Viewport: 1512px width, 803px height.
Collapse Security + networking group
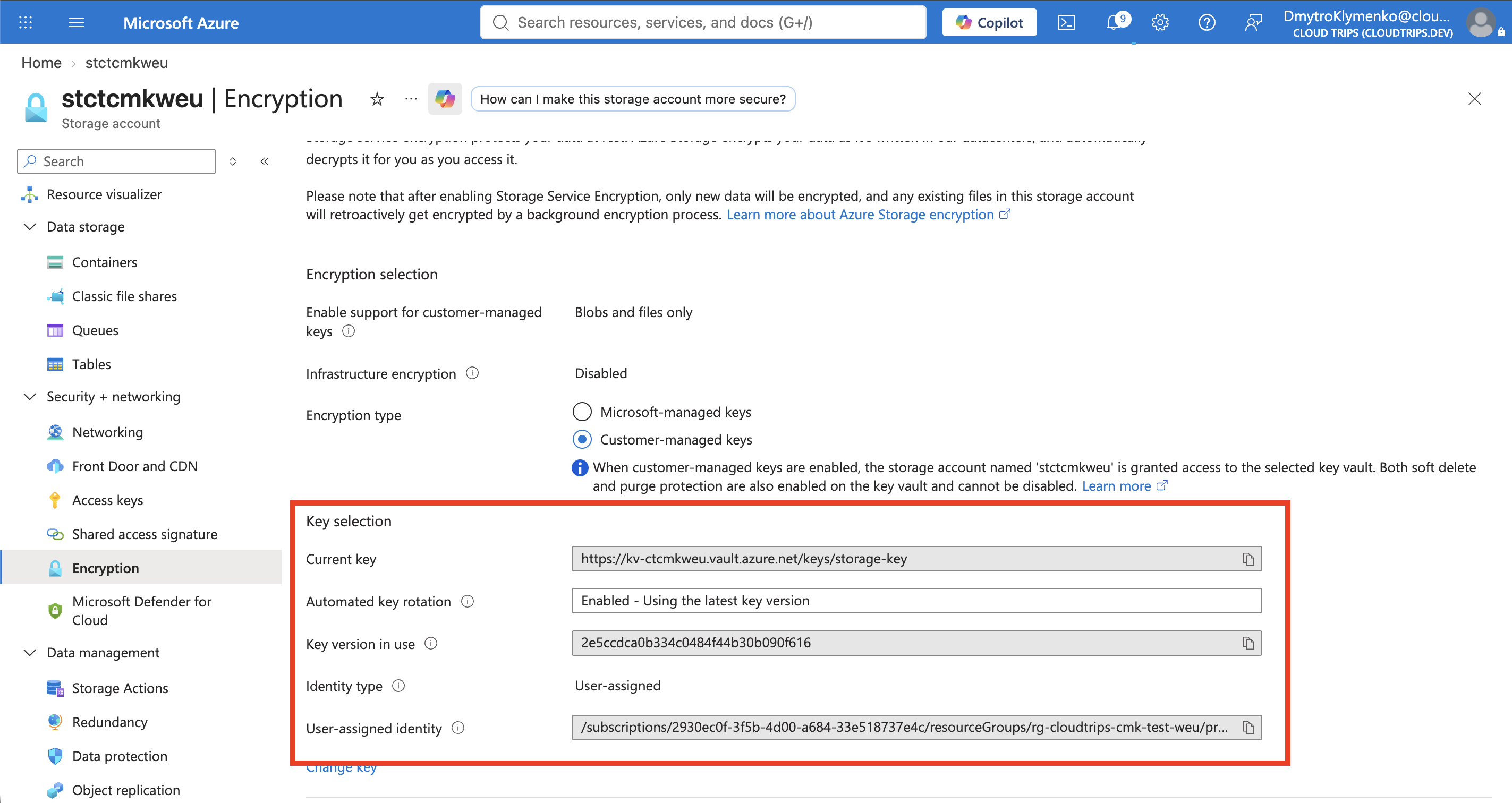[29, 397]
